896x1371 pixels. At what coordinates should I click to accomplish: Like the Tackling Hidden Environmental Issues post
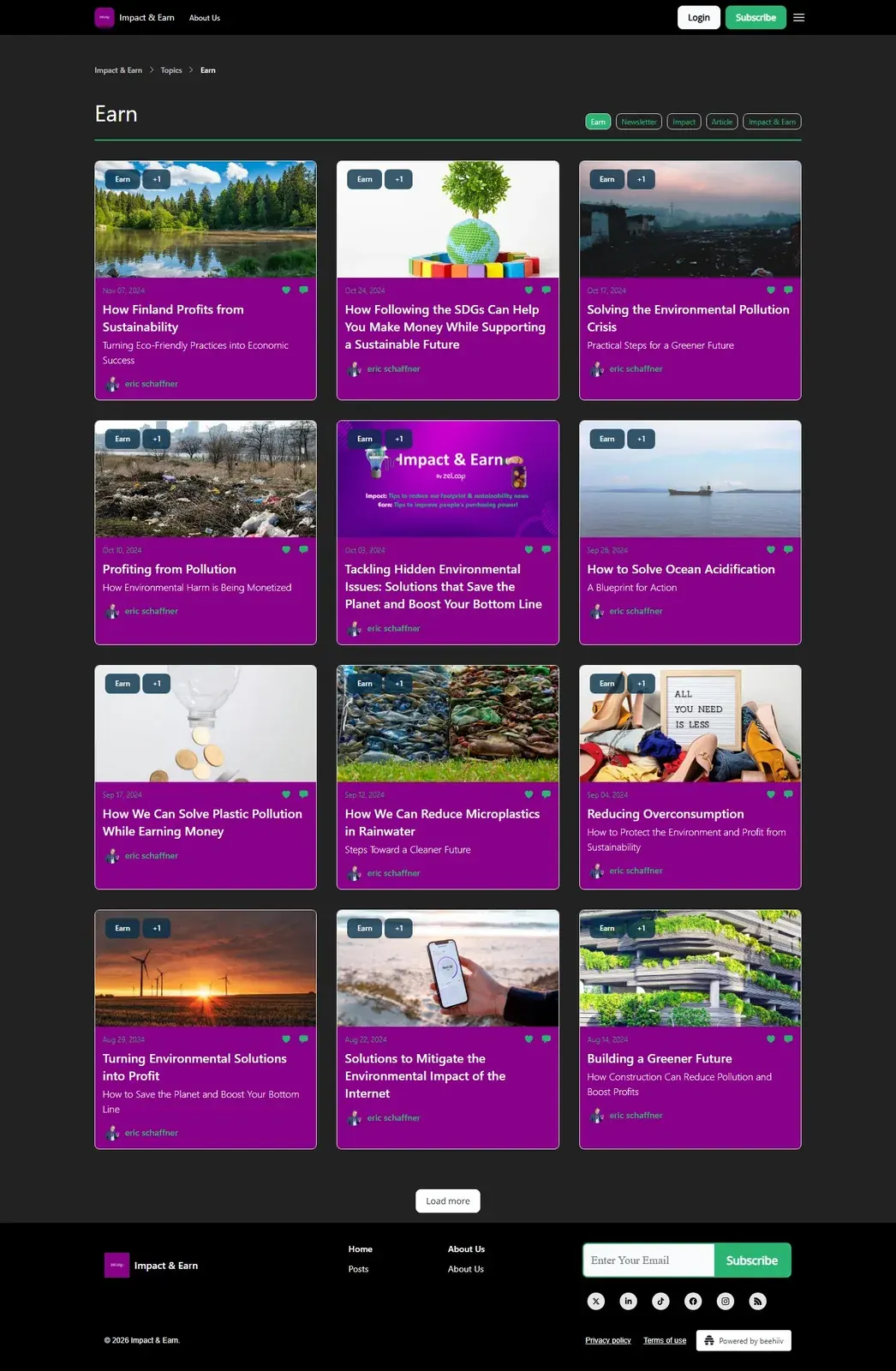(x=529, y=550)
